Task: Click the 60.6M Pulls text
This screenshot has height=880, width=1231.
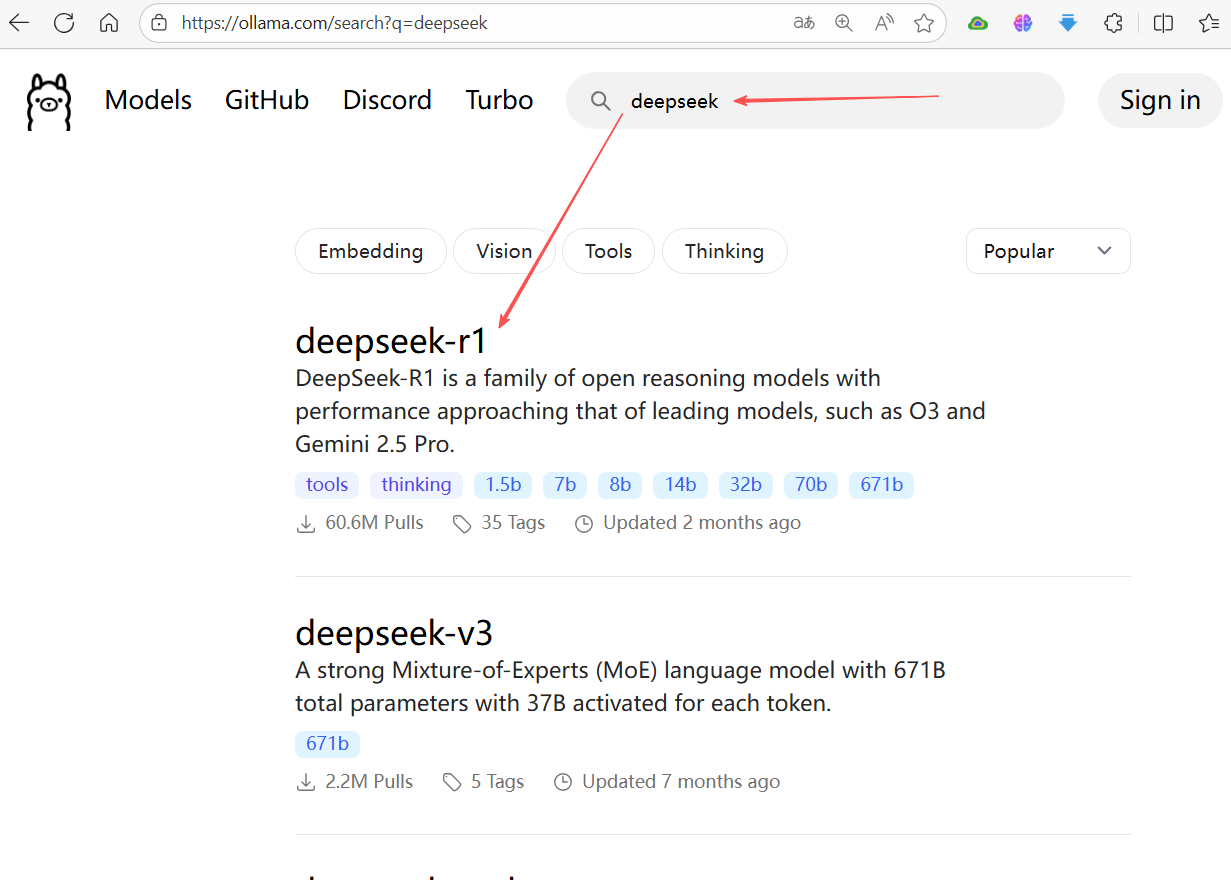Action: (374, 523)
